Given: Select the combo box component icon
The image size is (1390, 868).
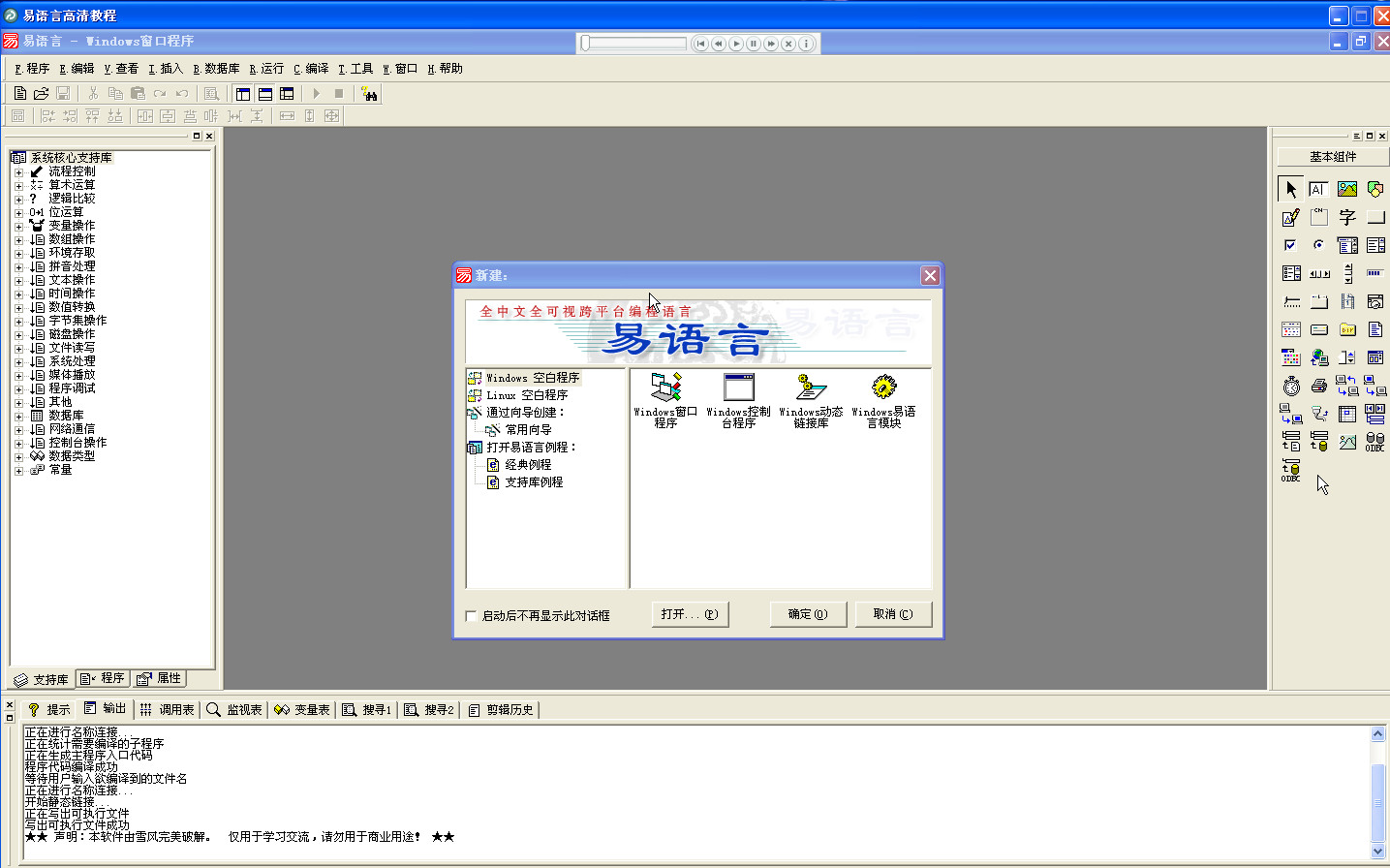Looking at the screenshot, I should [1346, 245].
